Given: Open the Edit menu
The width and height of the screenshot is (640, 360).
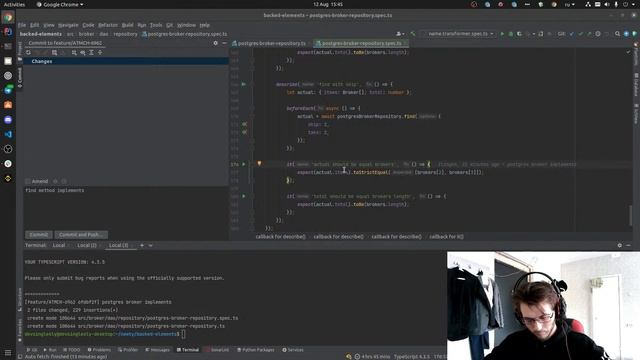Looking at the screenshot, I should [x=35, y=25].
